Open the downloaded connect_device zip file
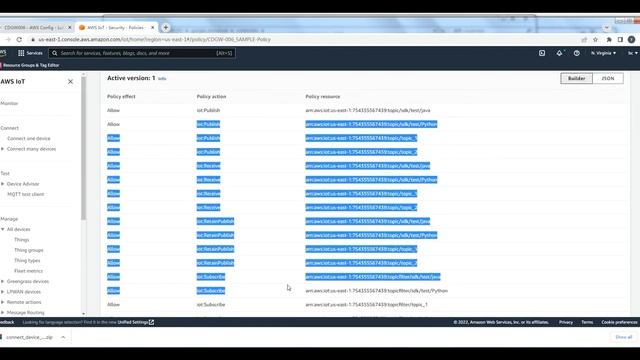 point(29,337)
